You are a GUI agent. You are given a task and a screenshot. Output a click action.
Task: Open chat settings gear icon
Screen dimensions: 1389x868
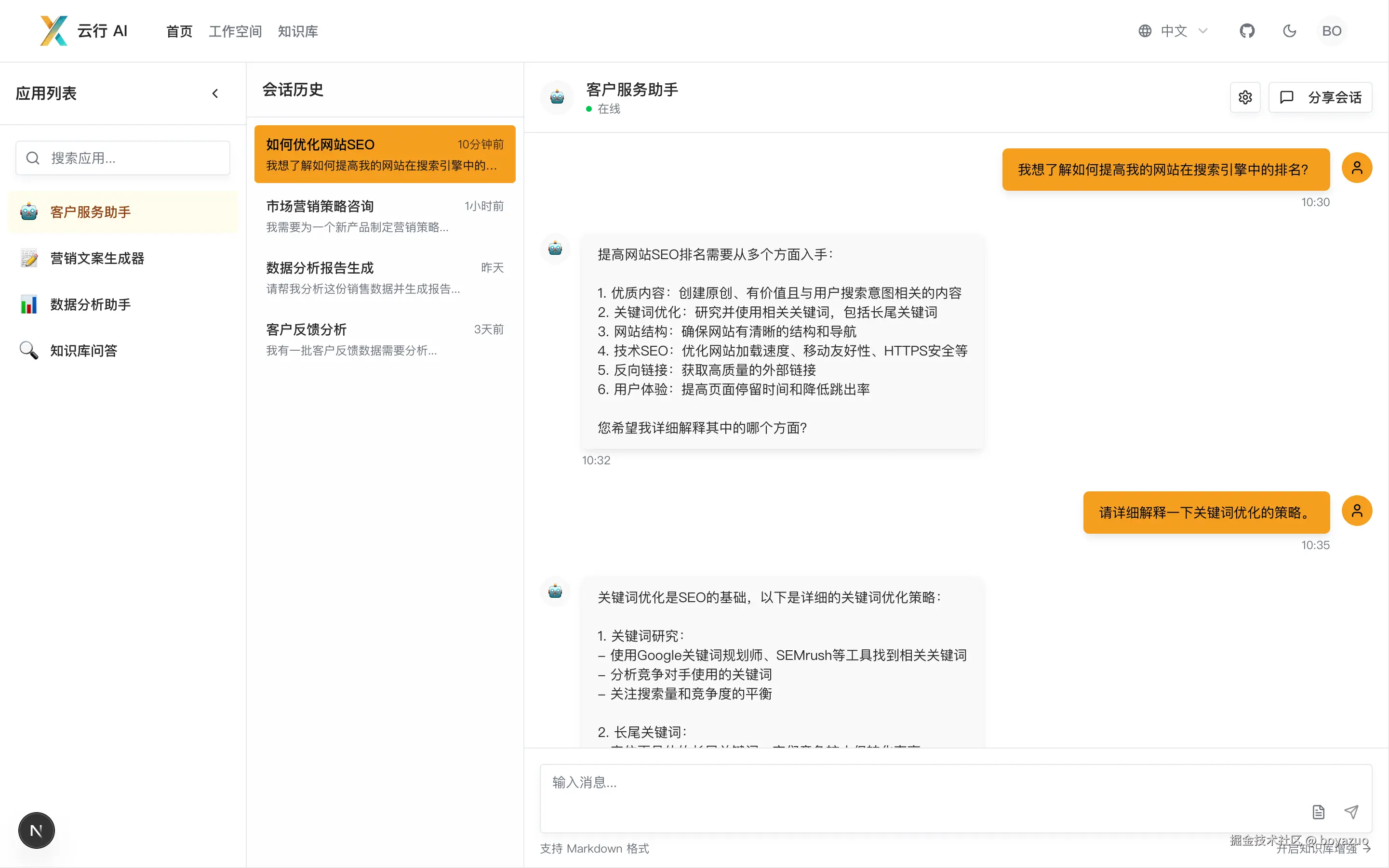tap(1245, 98)
